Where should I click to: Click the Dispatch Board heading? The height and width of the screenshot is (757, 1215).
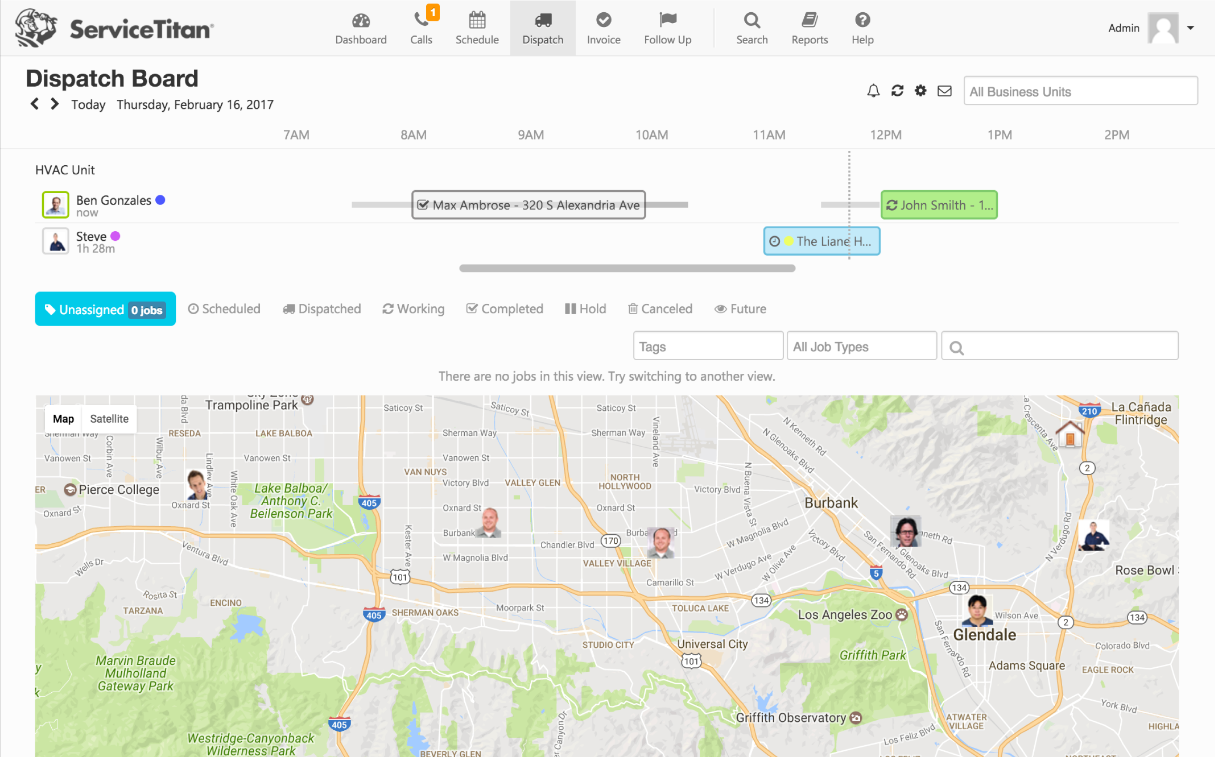(112, 78)
